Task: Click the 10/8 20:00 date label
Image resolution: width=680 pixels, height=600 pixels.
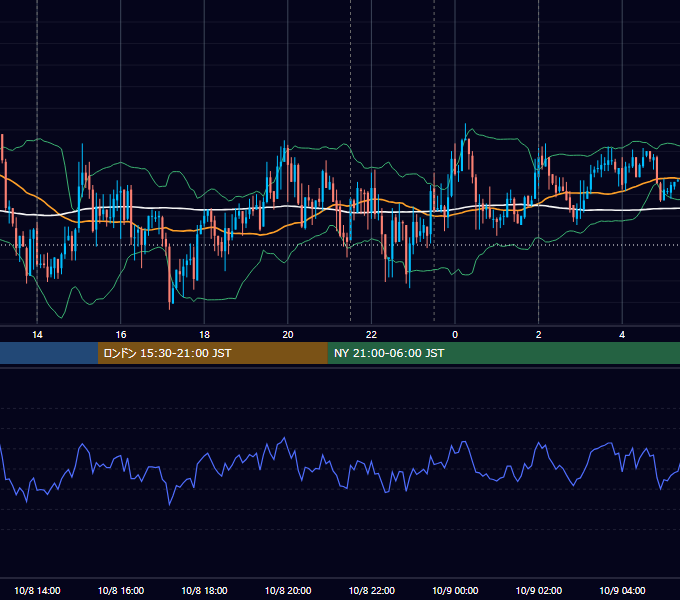Action: point(288,590)
